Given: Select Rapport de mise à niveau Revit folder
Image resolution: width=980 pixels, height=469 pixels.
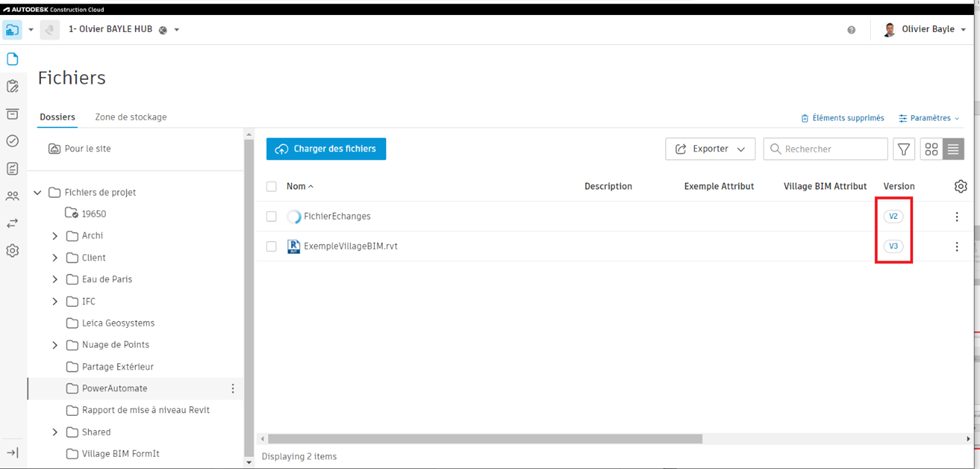Looking at the screenshot, I should coord(146,410).
